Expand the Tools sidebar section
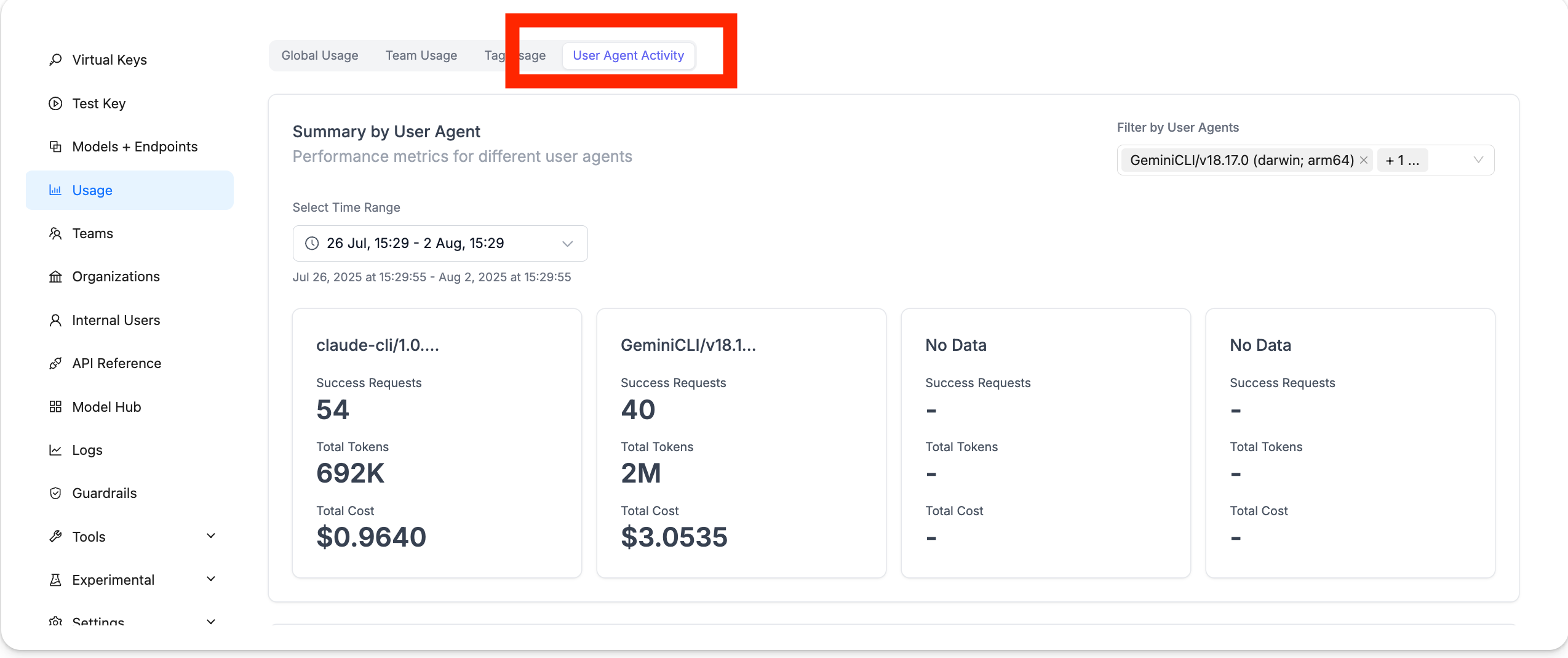Viewport: 1568px width, 658px height. point(210,536)
